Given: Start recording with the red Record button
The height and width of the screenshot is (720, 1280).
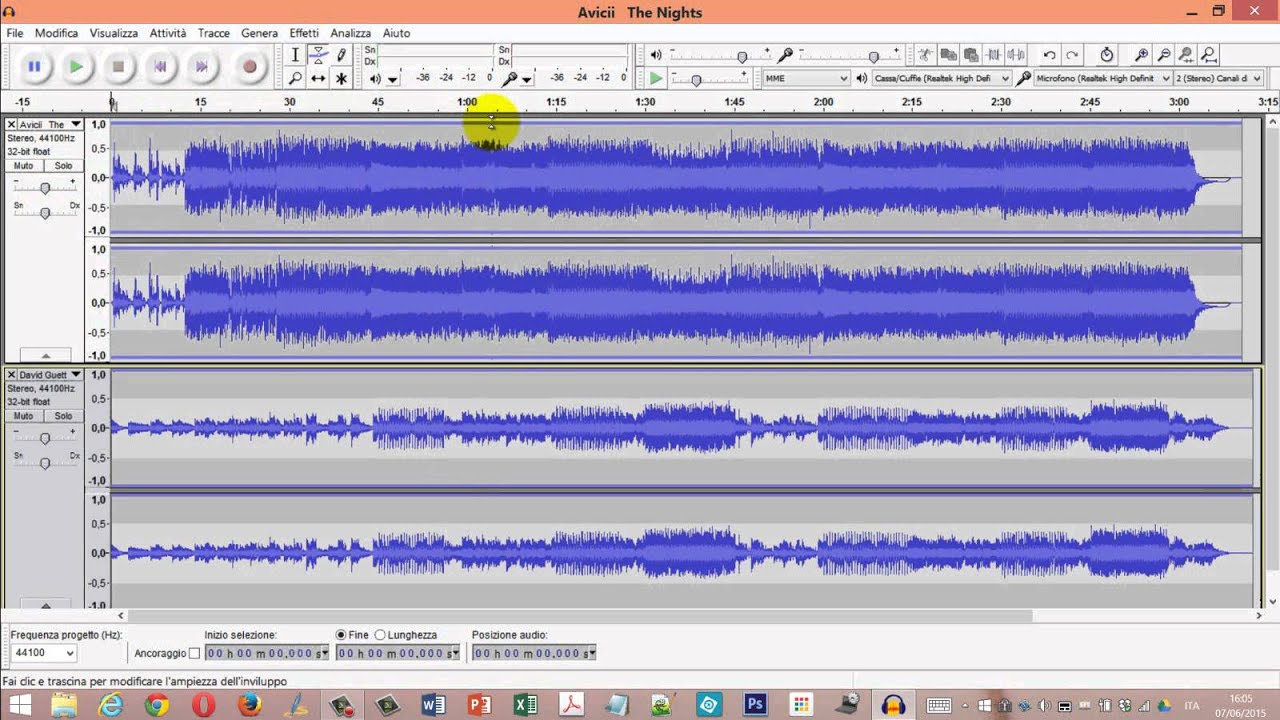Looking at the screenshot, I should point(249,67).
